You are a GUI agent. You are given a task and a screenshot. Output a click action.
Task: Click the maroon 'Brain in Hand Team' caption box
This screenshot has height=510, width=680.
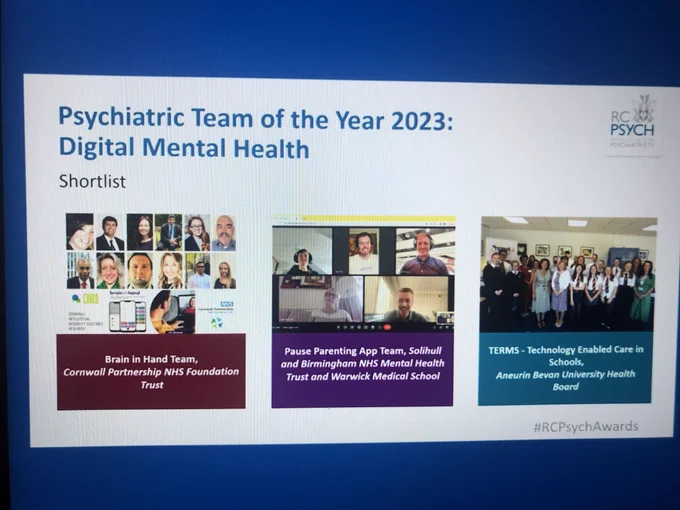tap(151, 371)
